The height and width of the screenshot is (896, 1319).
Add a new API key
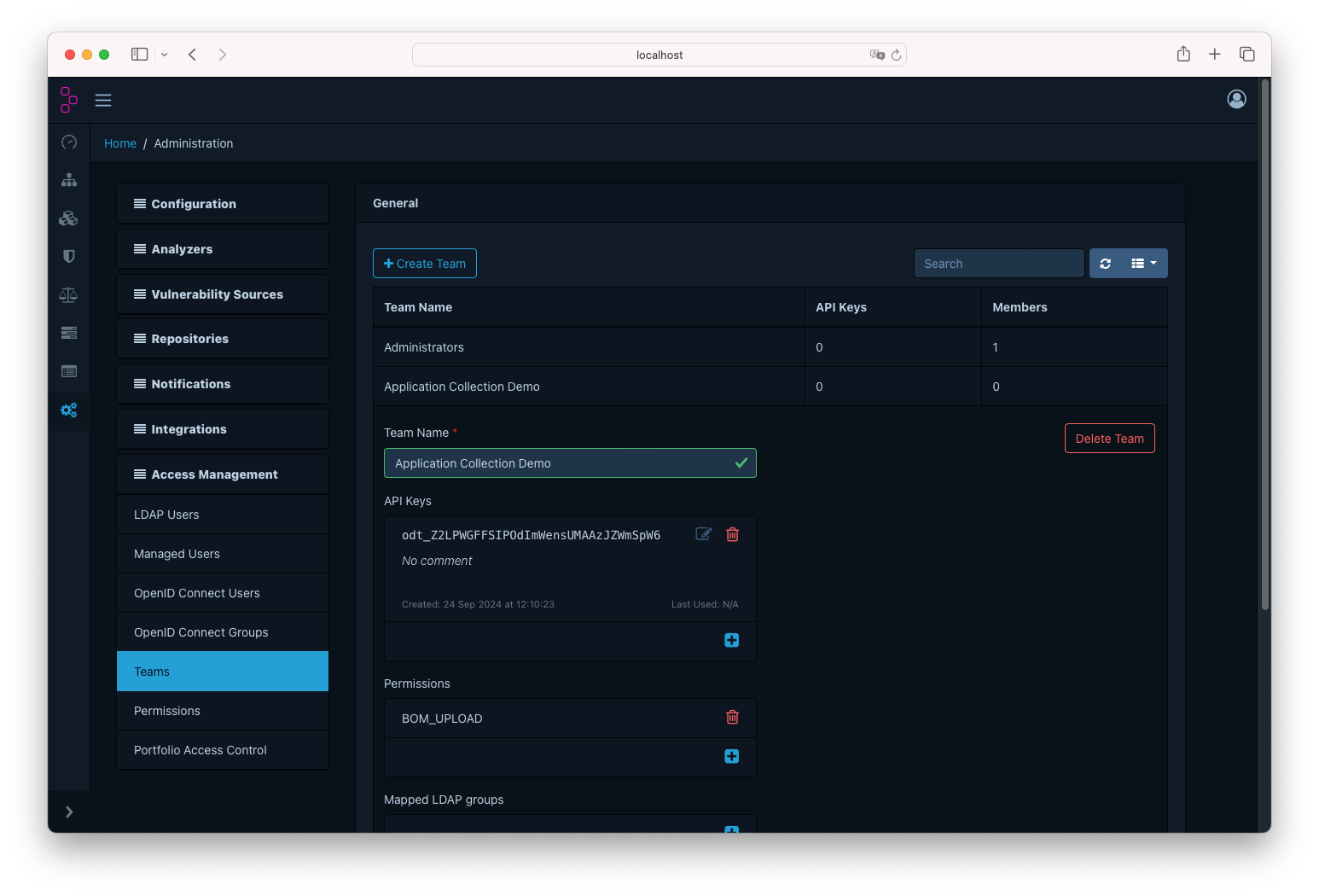[x=731, y=640]
